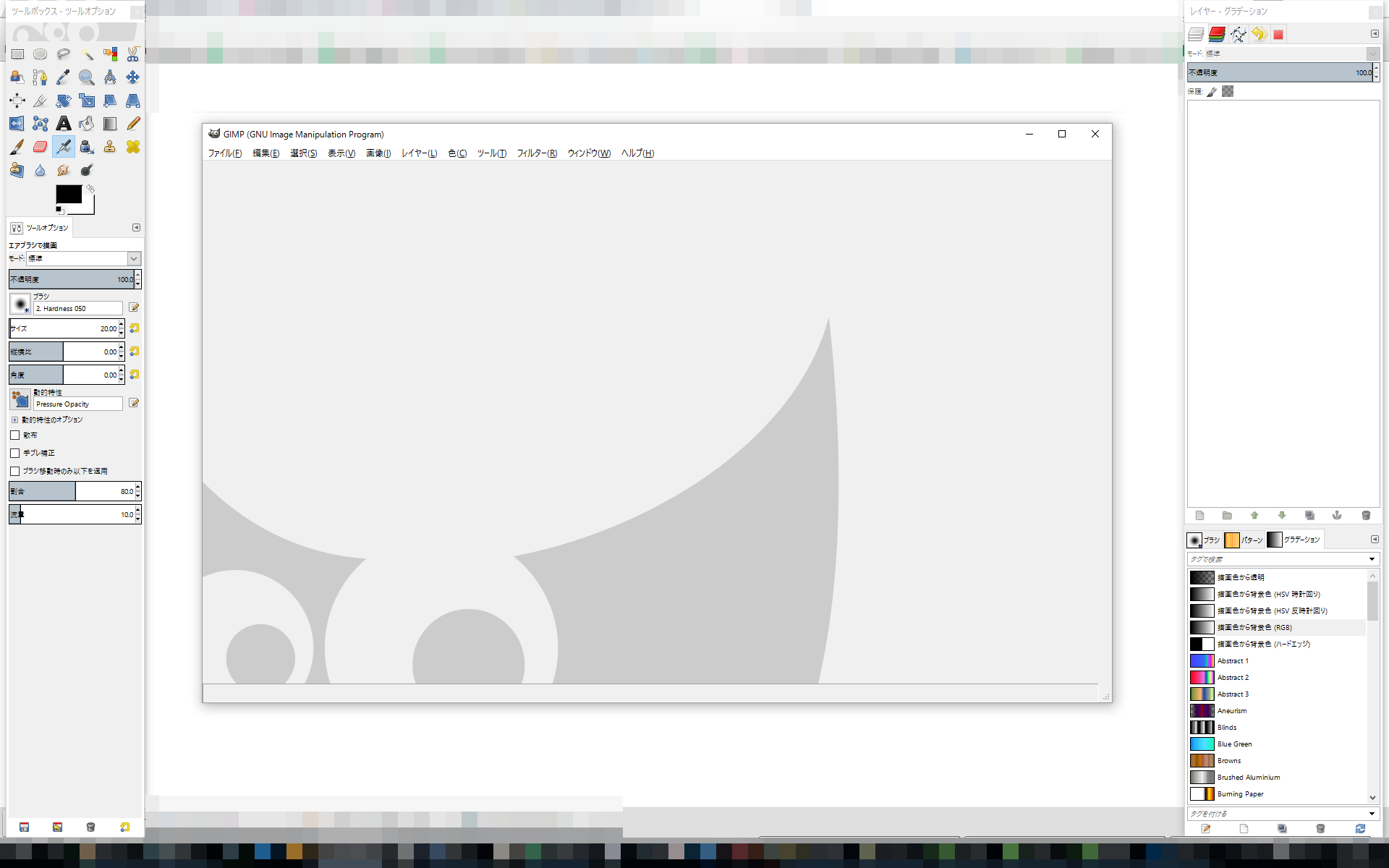Select the Measure compass tool
Viewport: 1389px width, 868px height.
click(110, 77)
